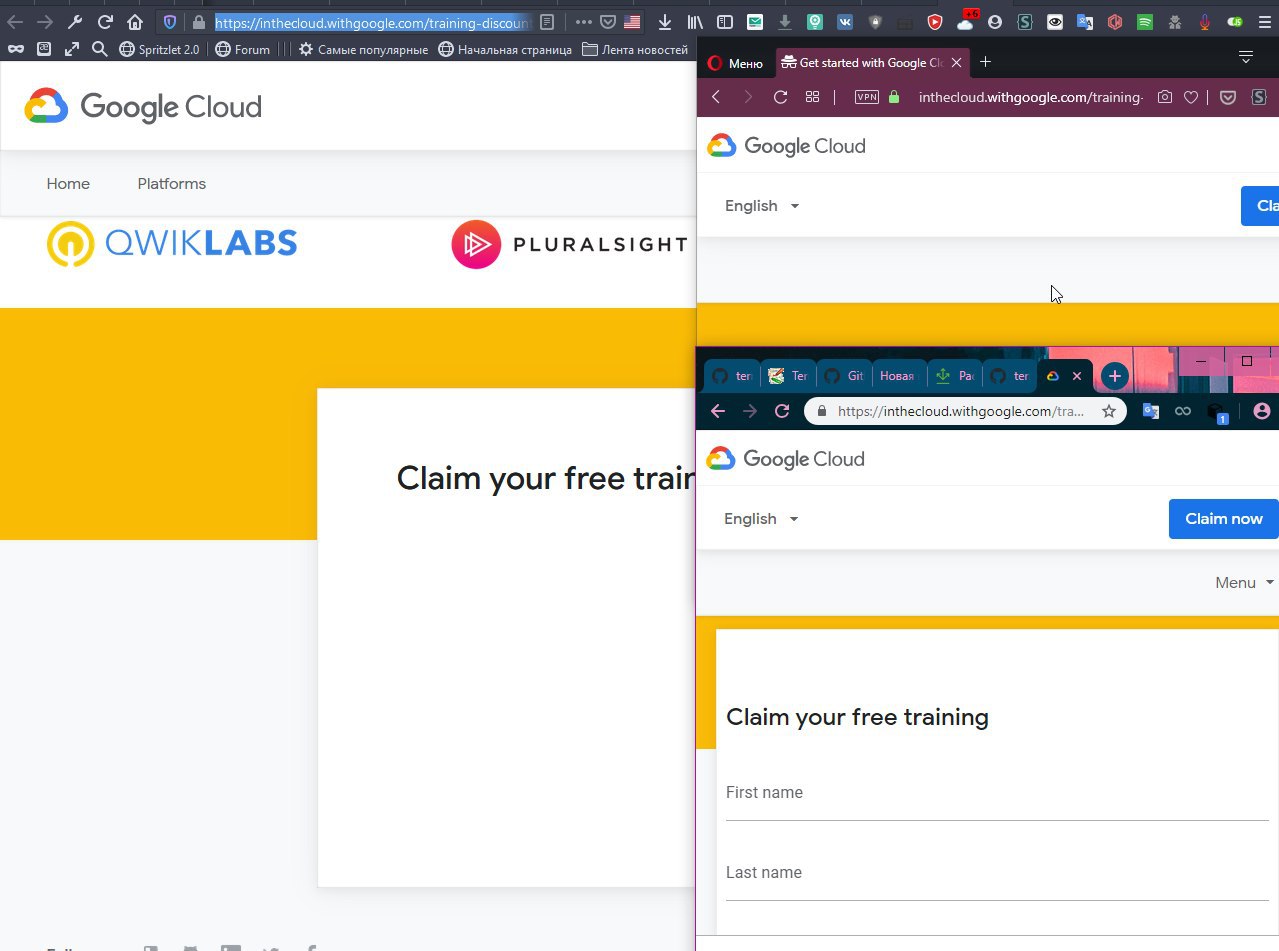Click Platforms in Firefox page navigation
This screenshot has width=1279, height=951.
[172, 184]
